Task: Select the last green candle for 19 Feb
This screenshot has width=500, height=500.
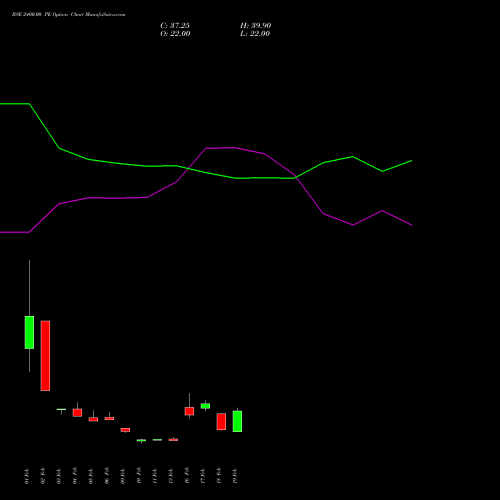Action: click(x=237, y=421)
